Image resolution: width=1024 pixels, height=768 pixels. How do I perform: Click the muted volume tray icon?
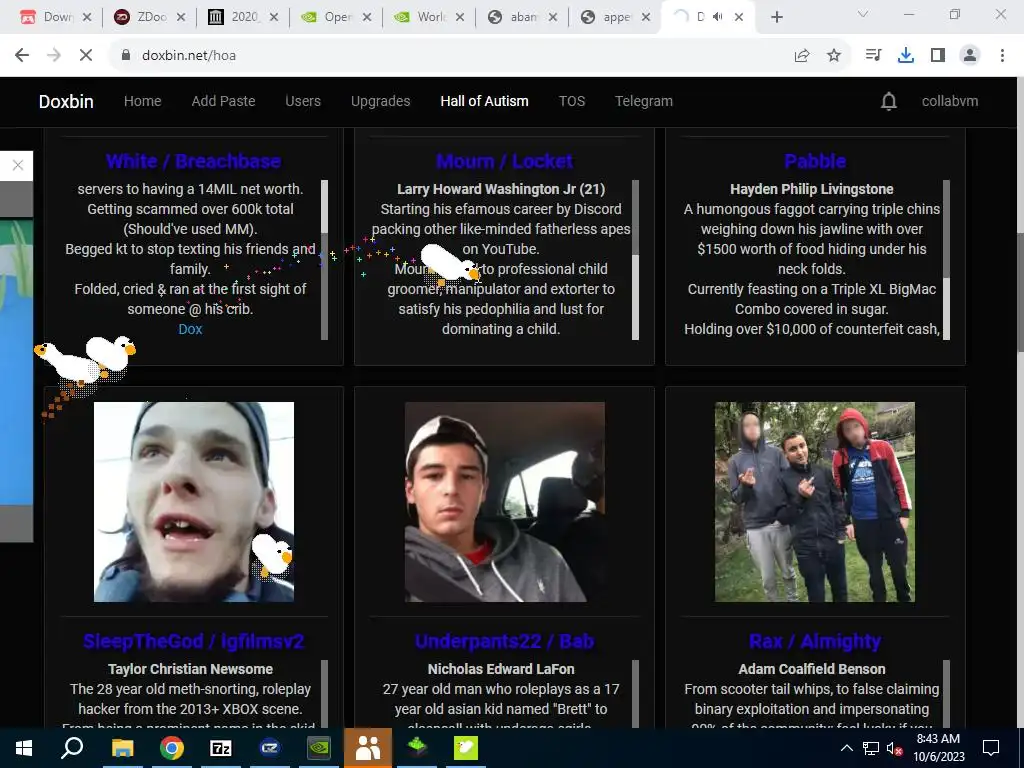point(894,748)
